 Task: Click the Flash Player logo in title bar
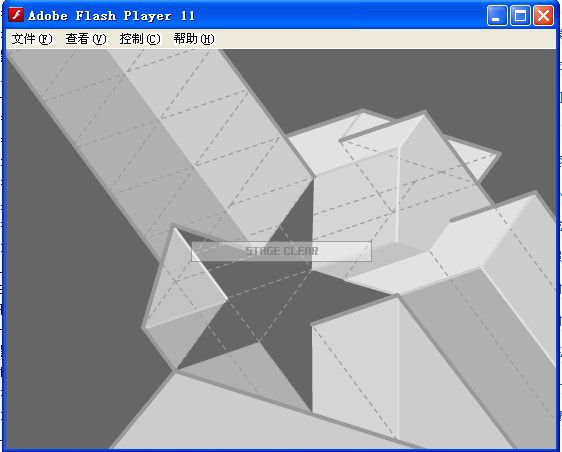coord(16,15)
